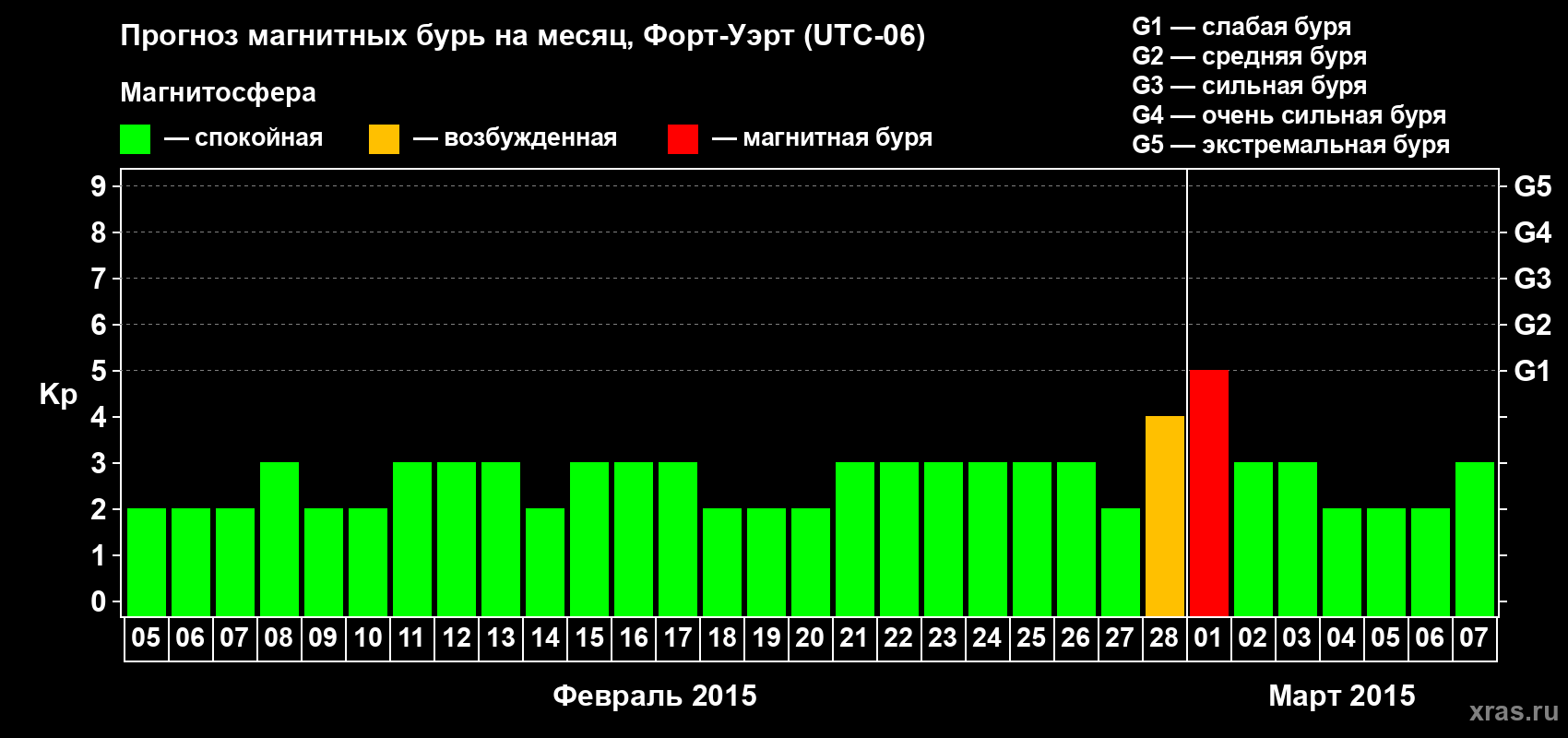Click the 'G1 — слабая буря' legend line
Image resolution: width=1568 pixels, height=738 pixels.
[1241, 27]
